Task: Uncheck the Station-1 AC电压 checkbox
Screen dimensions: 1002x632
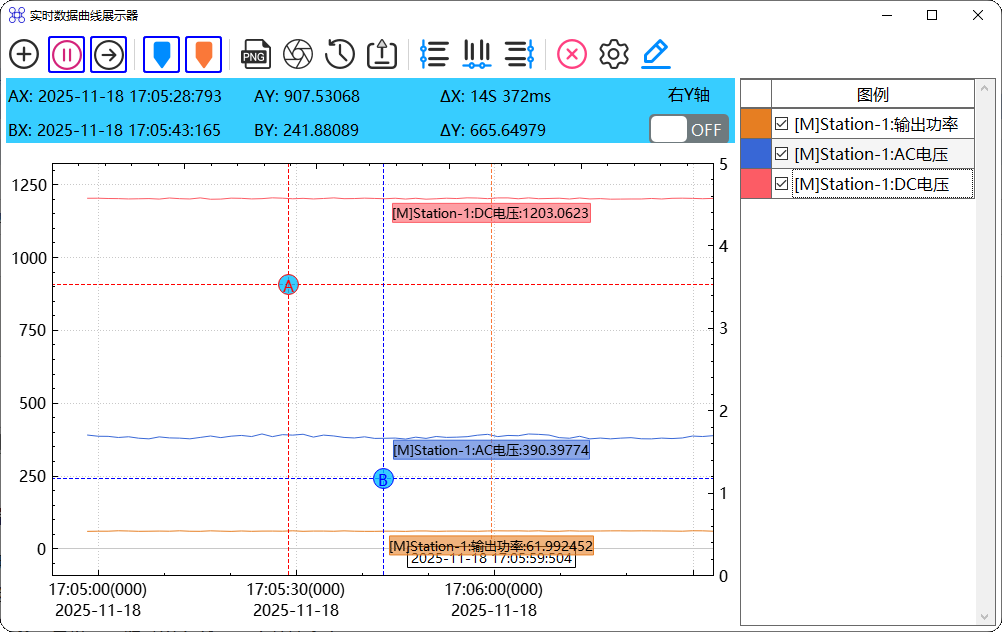Action: click(x=781, y=154)
